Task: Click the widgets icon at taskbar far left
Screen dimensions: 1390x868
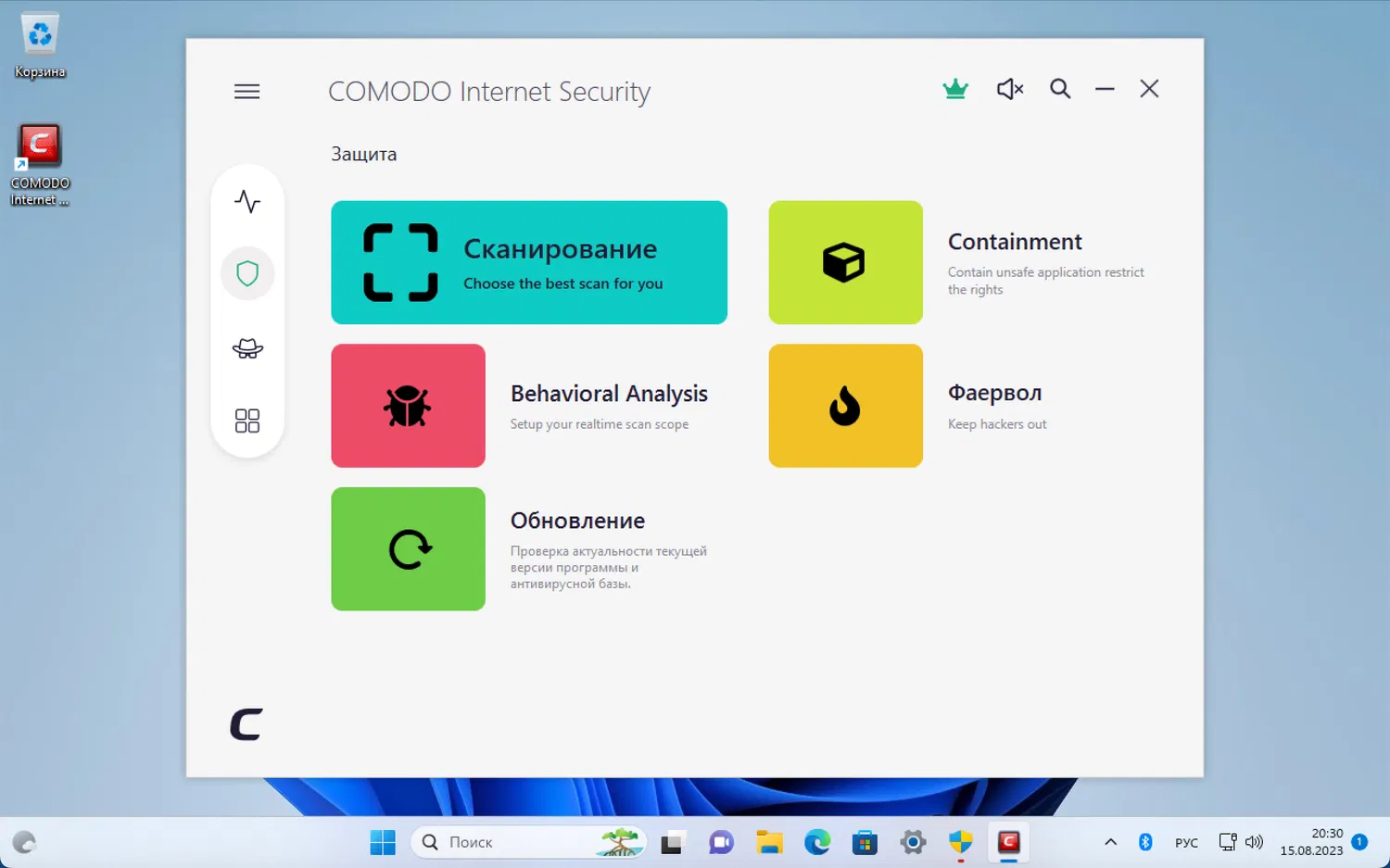Action: click(24, 842)
